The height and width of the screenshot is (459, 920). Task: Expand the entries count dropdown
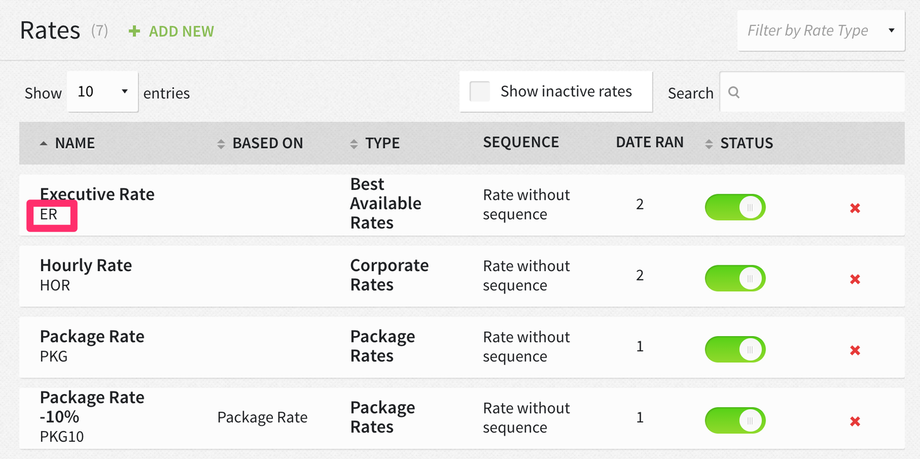click(x=103, y=92)
